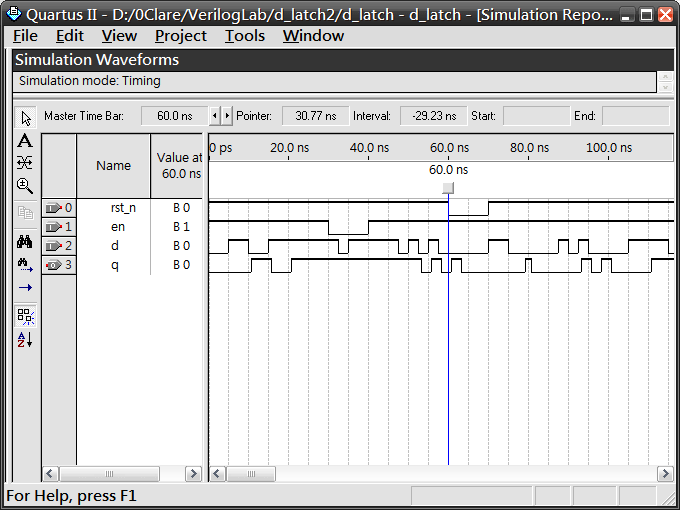Step master time bar backward arrow
This screenshot has width=680, height=510.
click(x=215, y=116)
